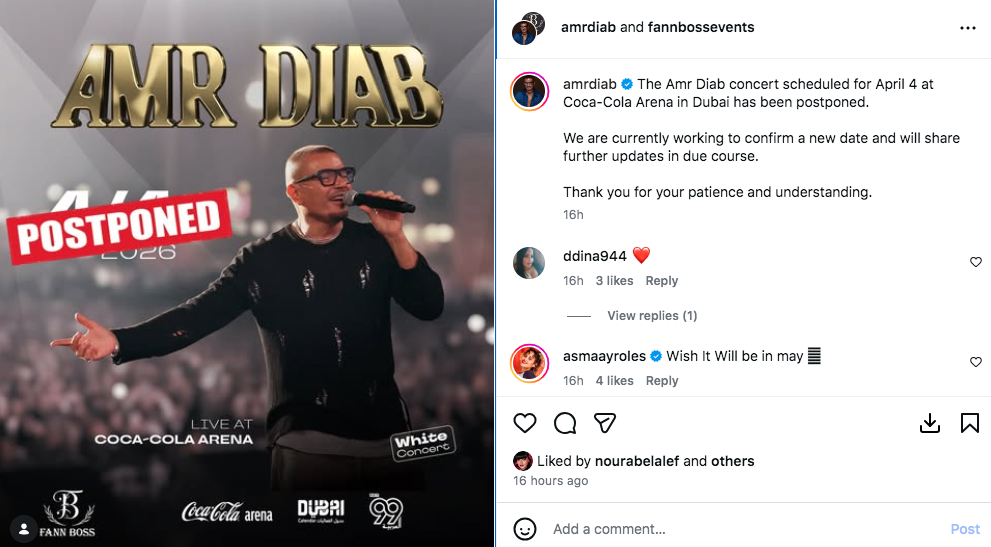Screen dimensions: 991x547
Task: Like asmaayroles's comment
Action: [976, 362]
